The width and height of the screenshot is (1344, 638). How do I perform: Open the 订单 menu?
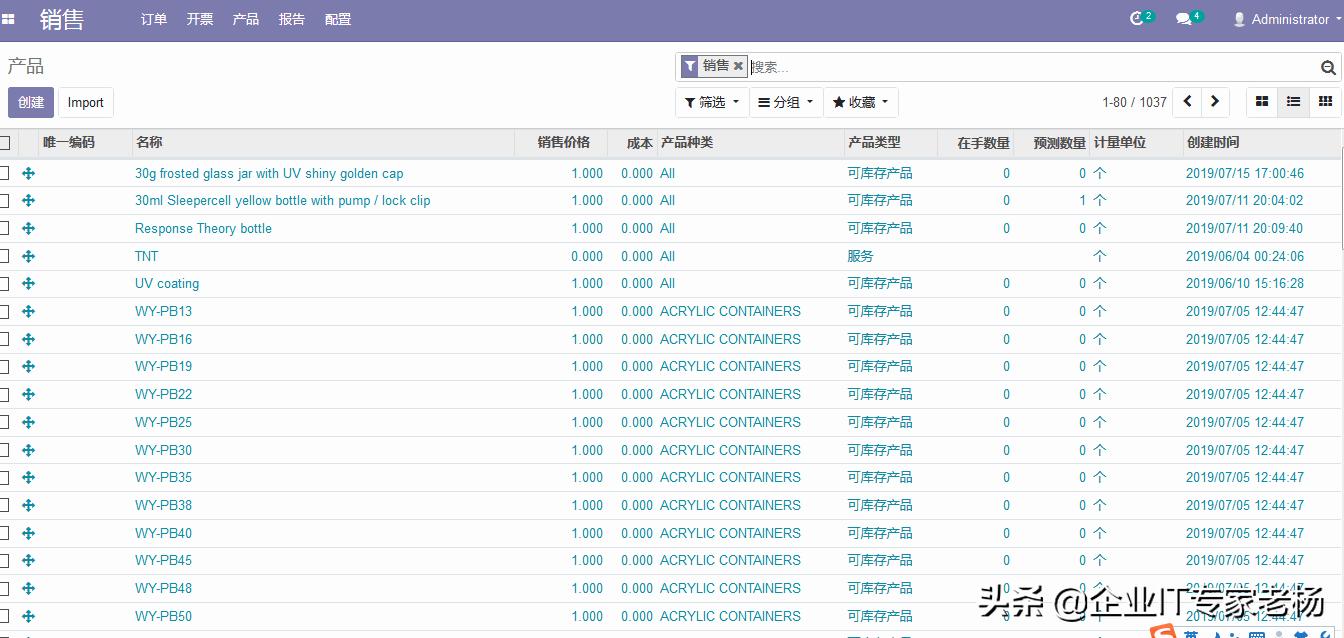coord(154,19)
